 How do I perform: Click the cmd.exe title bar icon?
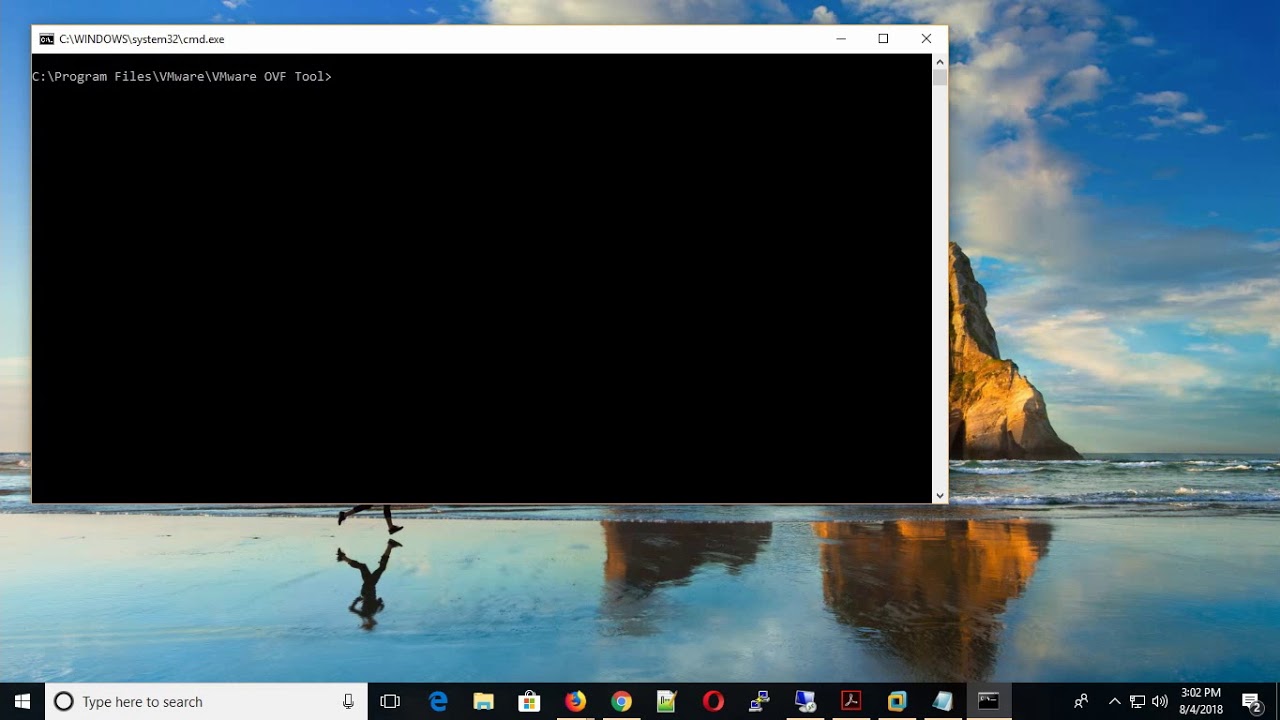(46, 39)
